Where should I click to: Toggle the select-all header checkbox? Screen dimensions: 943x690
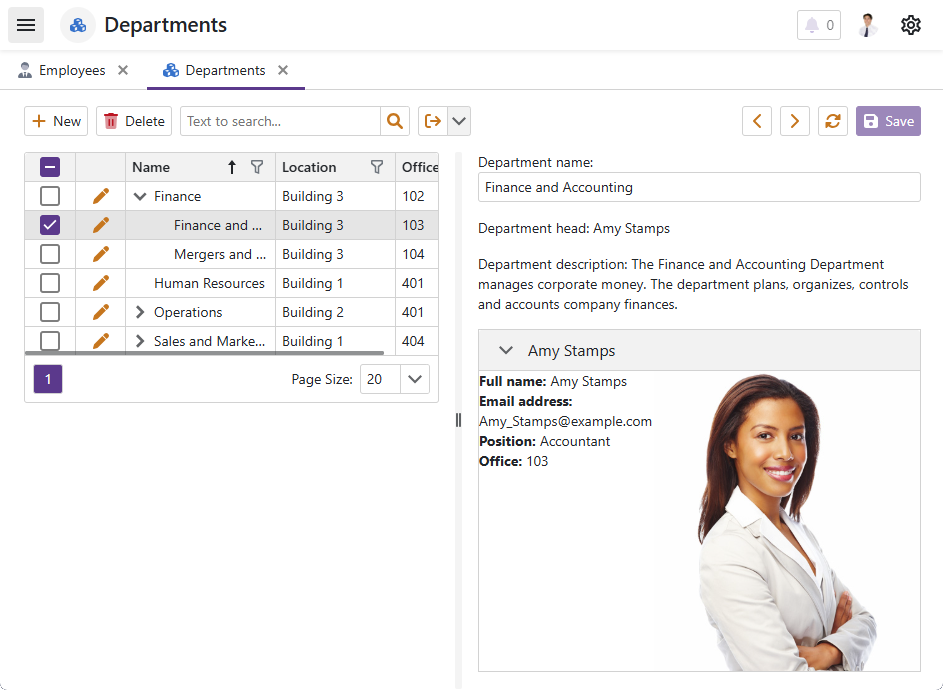click(50, 167)
